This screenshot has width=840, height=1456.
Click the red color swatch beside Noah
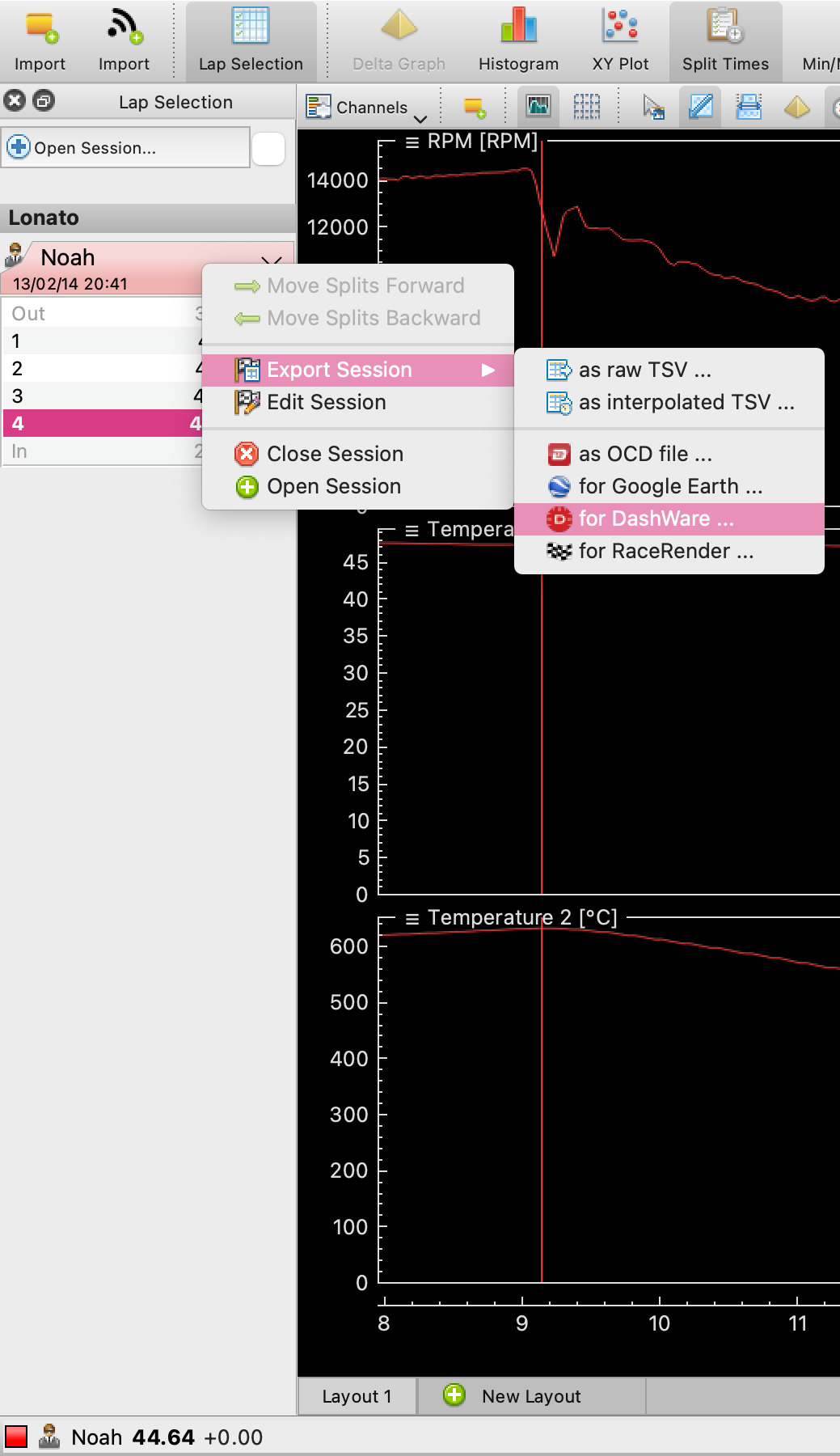(x=16, y=1437)
